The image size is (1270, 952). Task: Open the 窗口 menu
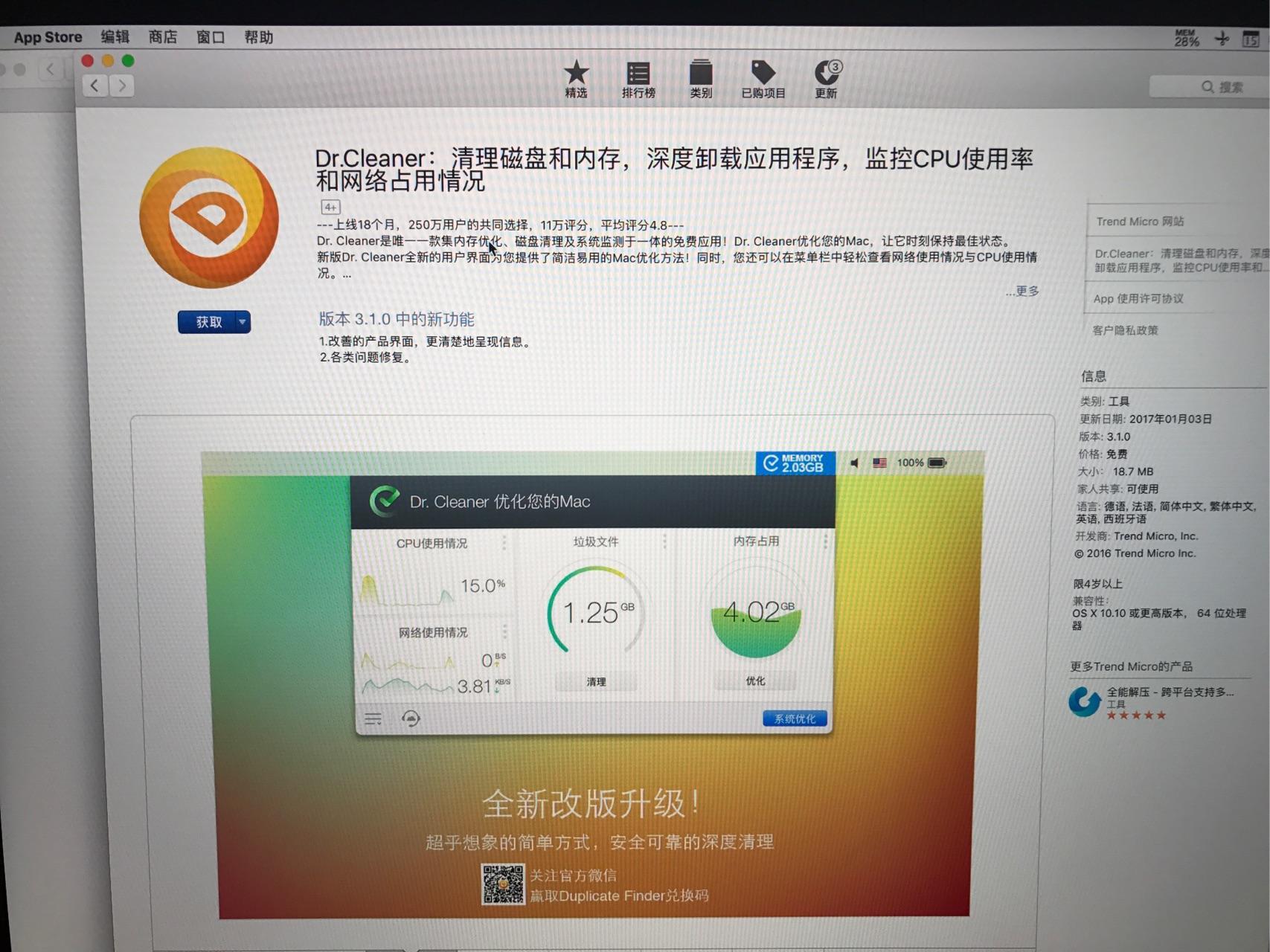[x=211, y=36]
